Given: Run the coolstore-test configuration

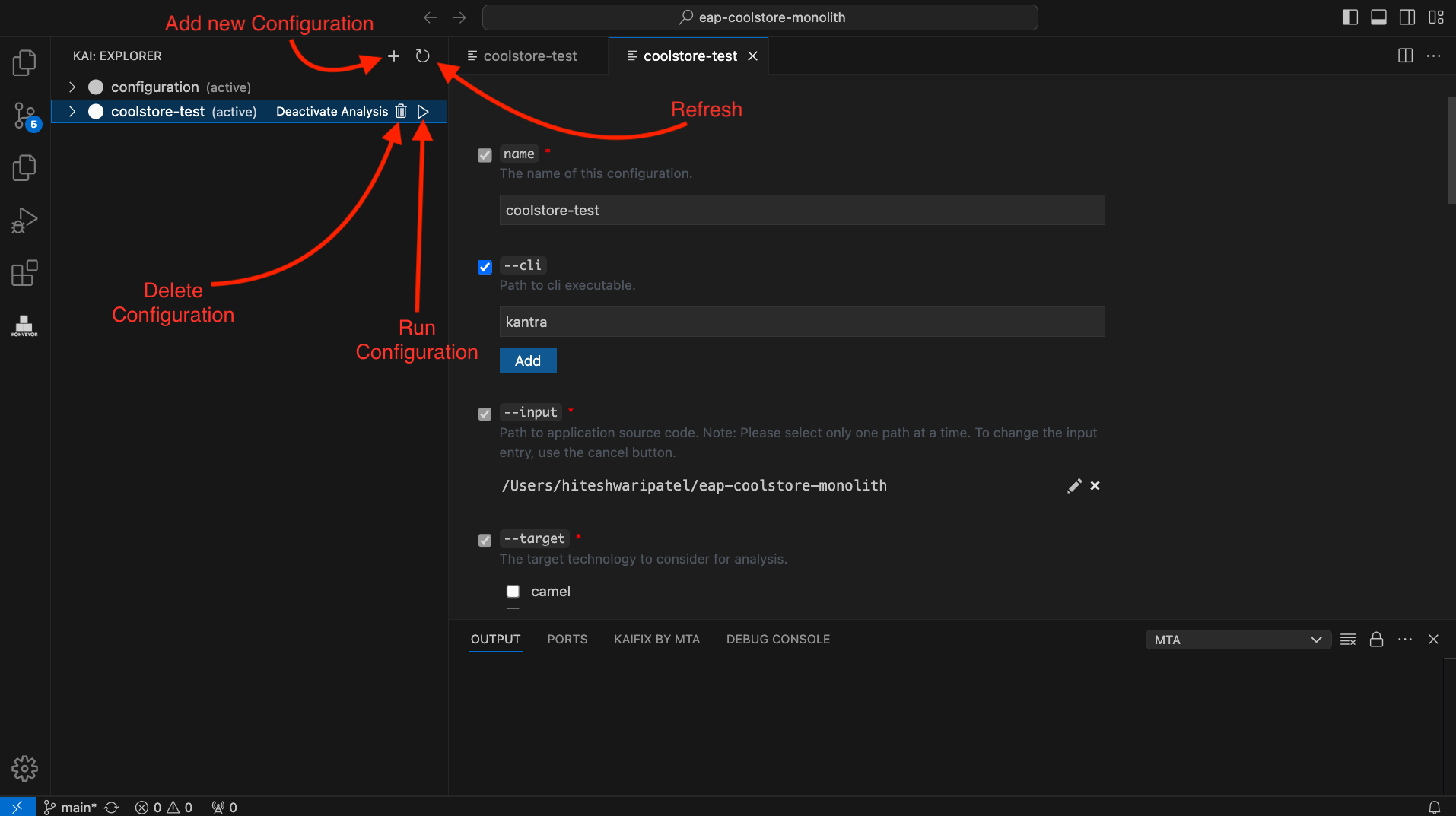Looking at the screenshot, I should coord(423,111).
